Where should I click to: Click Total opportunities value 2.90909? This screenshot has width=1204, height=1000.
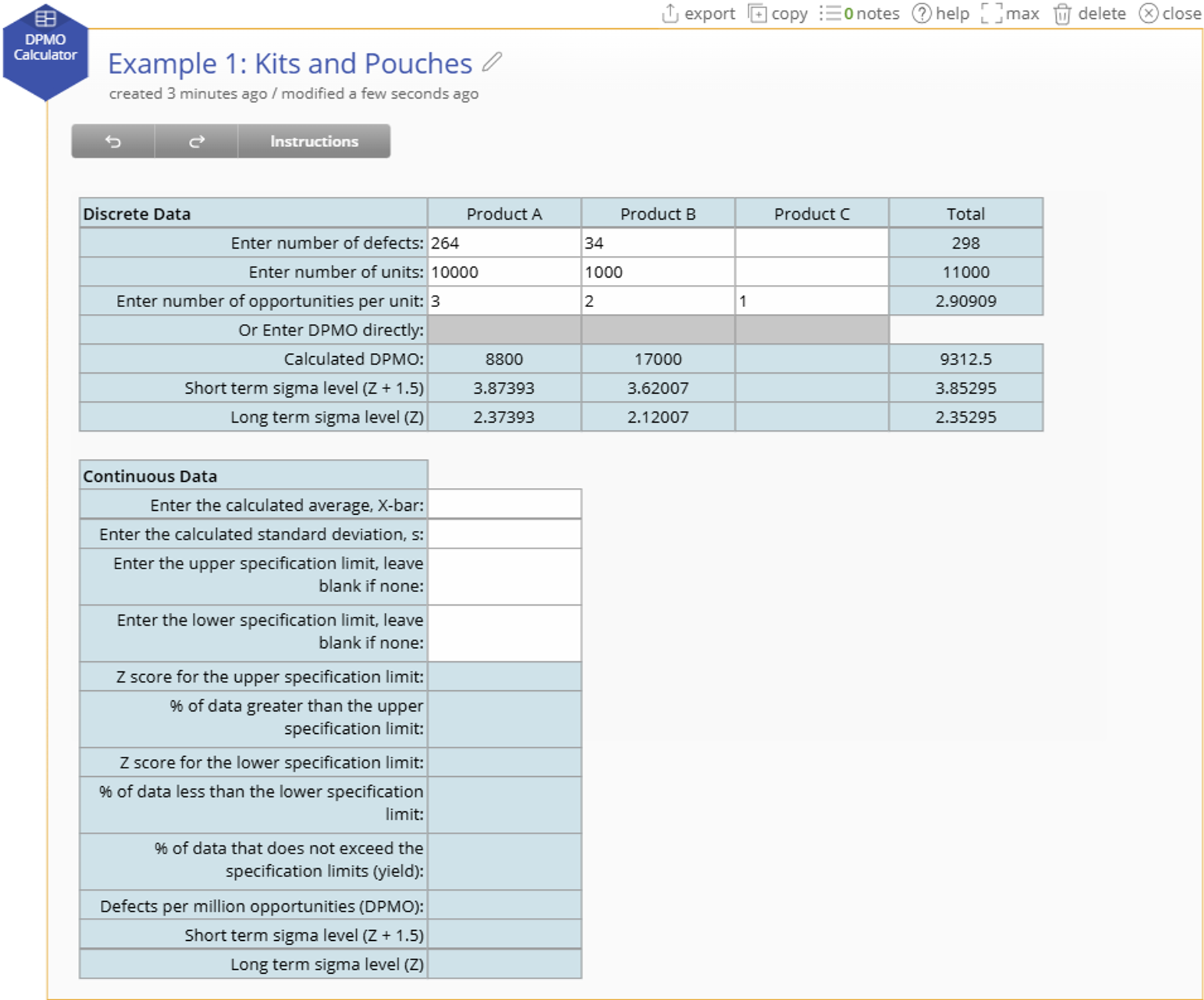point(965,300)
